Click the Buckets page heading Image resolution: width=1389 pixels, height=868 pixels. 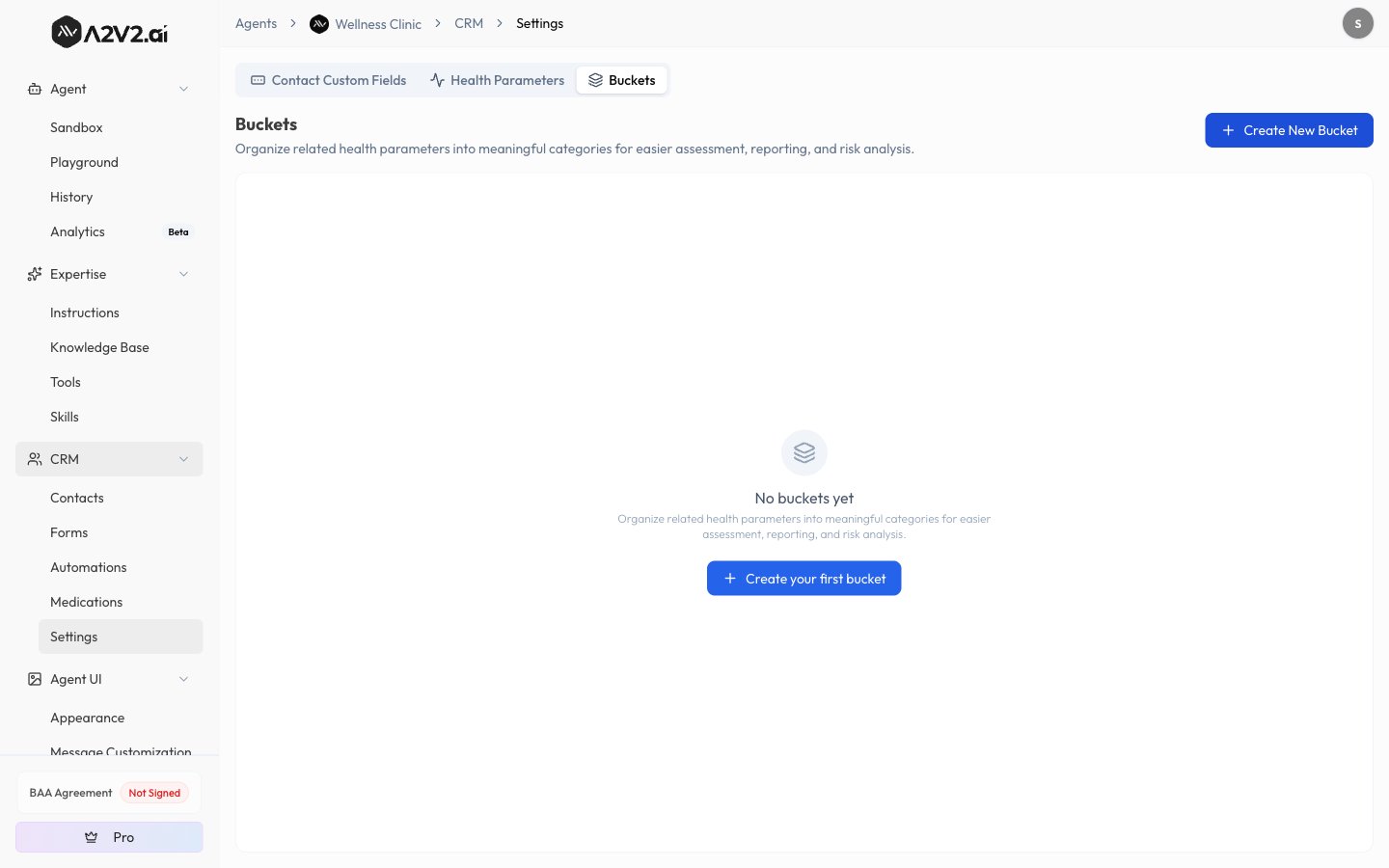pos(266,124)
